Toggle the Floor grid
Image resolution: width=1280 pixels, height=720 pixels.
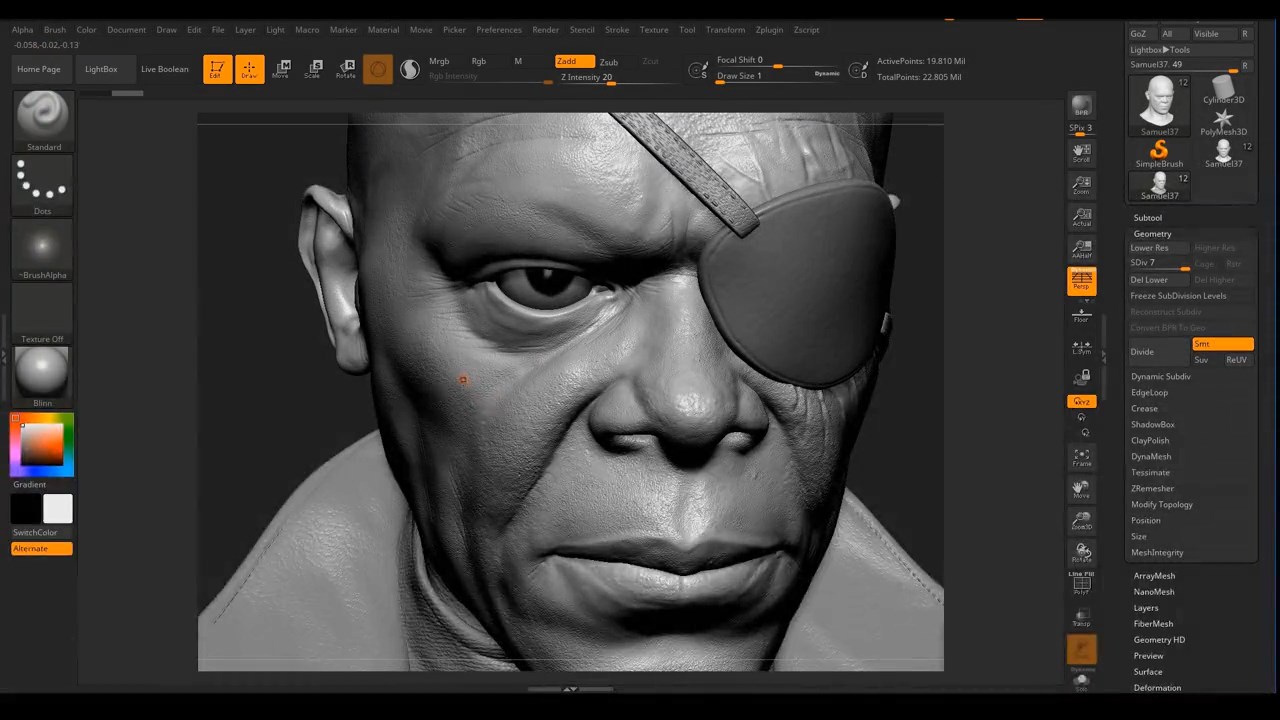click(1081, 314)
